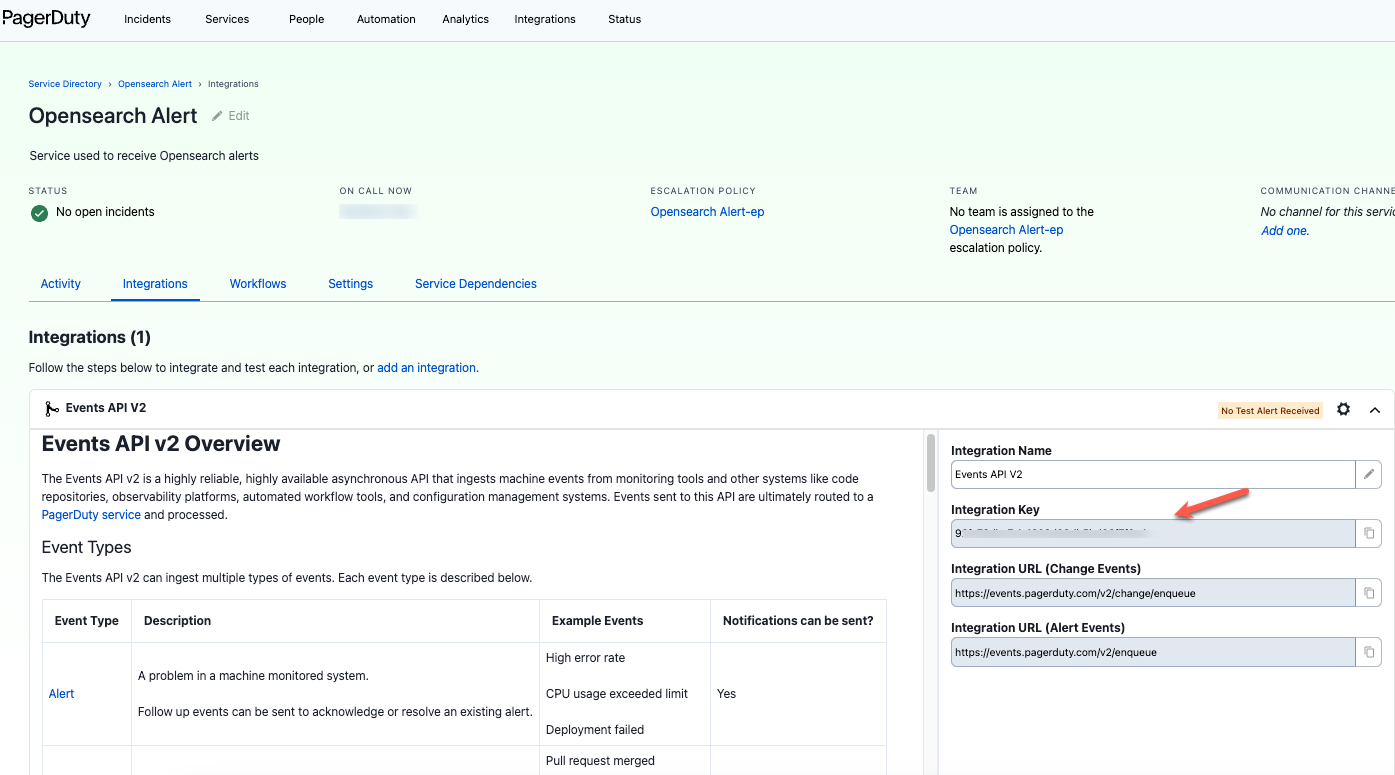Open the Opensearch Alert-ep escalation policy link
Viewport: 1395px width, 775px height.
point(707,212)
